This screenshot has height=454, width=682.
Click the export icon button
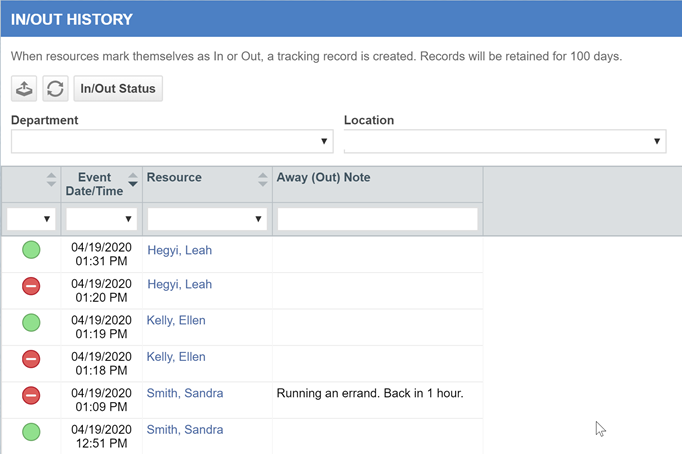(x=24, y=89)
